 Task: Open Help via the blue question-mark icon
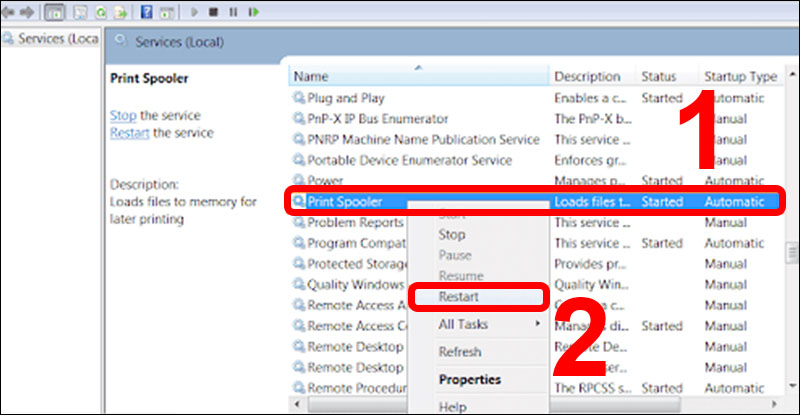(147, 12)
